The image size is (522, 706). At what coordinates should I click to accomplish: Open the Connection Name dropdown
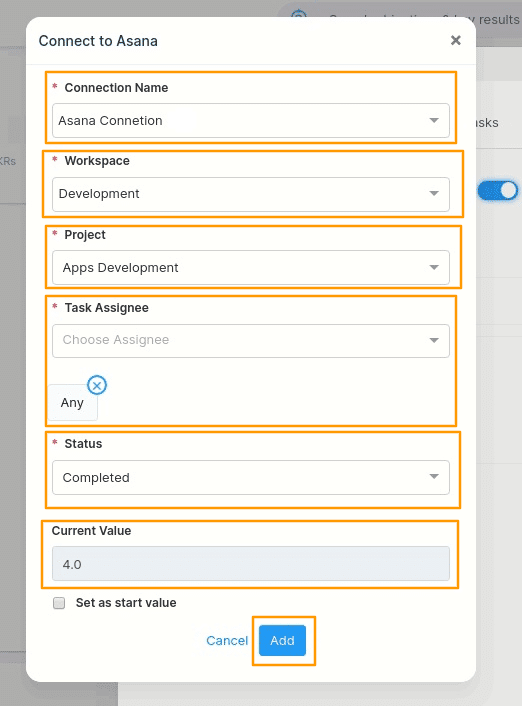tap(251, 121)
